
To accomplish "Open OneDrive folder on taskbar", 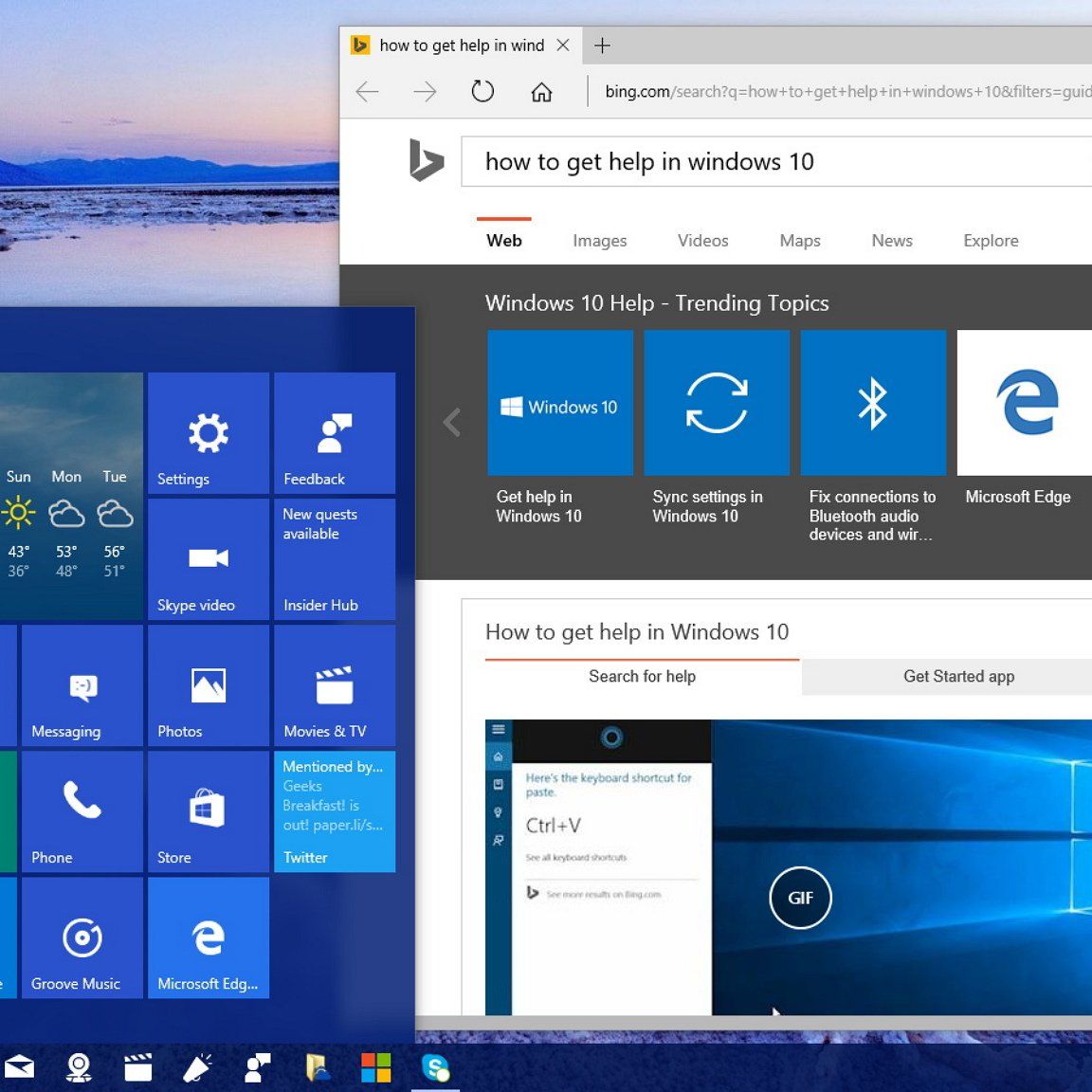I will click(x=317, y=1067).
